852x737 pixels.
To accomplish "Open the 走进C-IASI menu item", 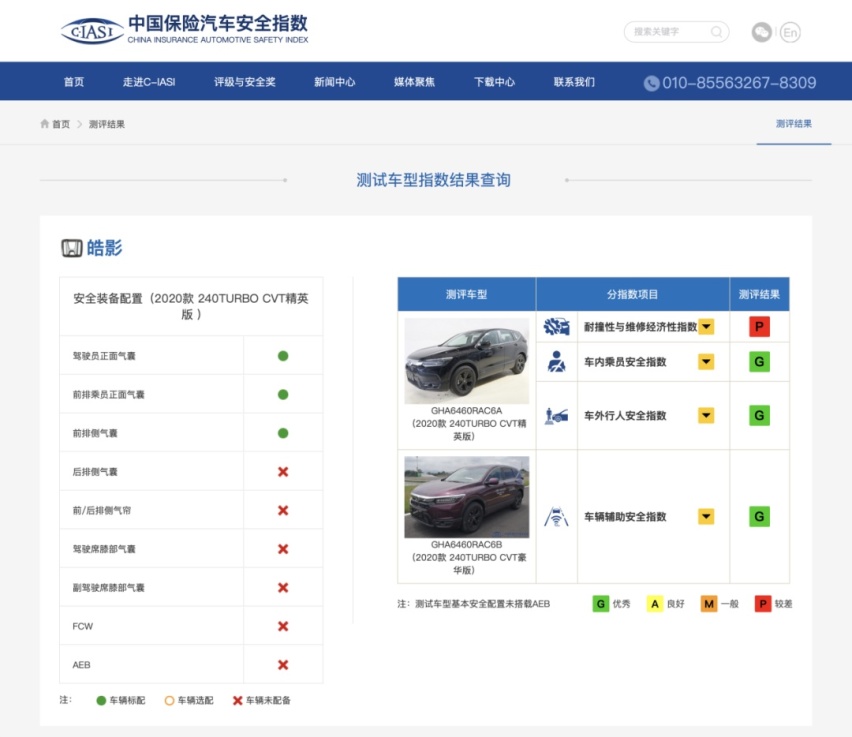I will [x=149, y=82].
